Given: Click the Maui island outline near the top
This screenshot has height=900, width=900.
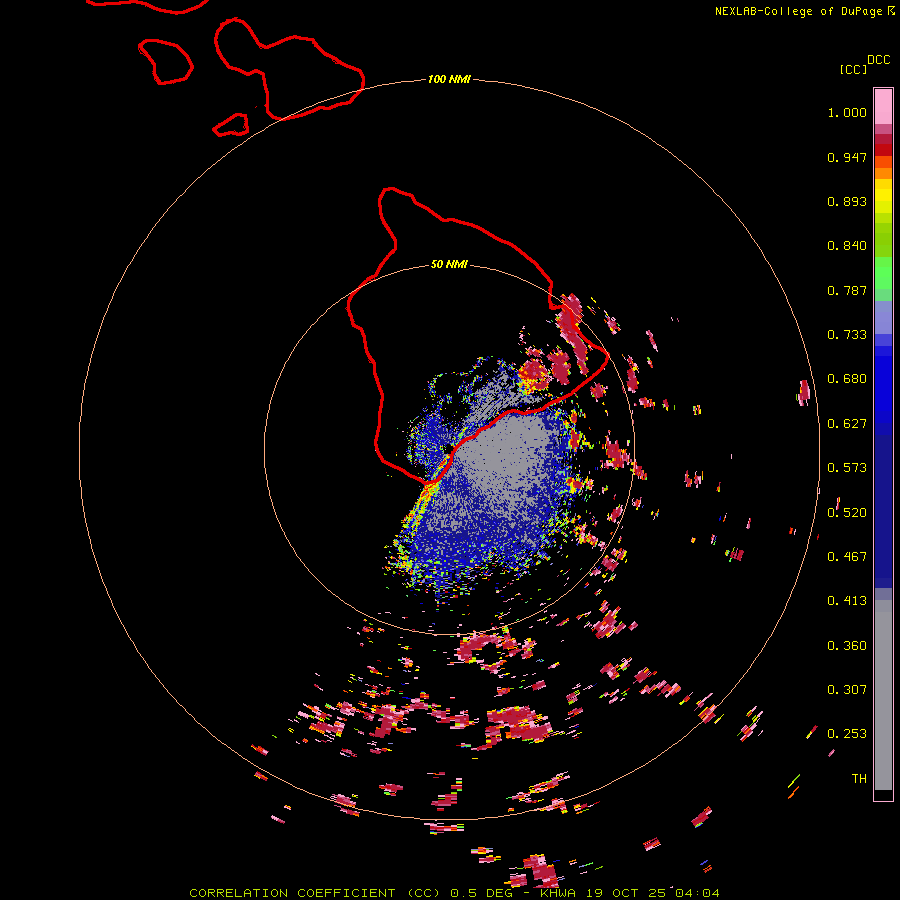Looking at the screenshot, I should pos(289,69).
